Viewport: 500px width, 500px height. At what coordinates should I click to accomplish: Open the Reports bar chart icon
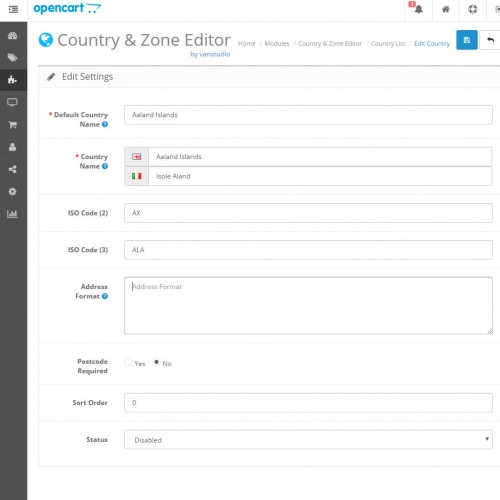[x=12, y=214]
